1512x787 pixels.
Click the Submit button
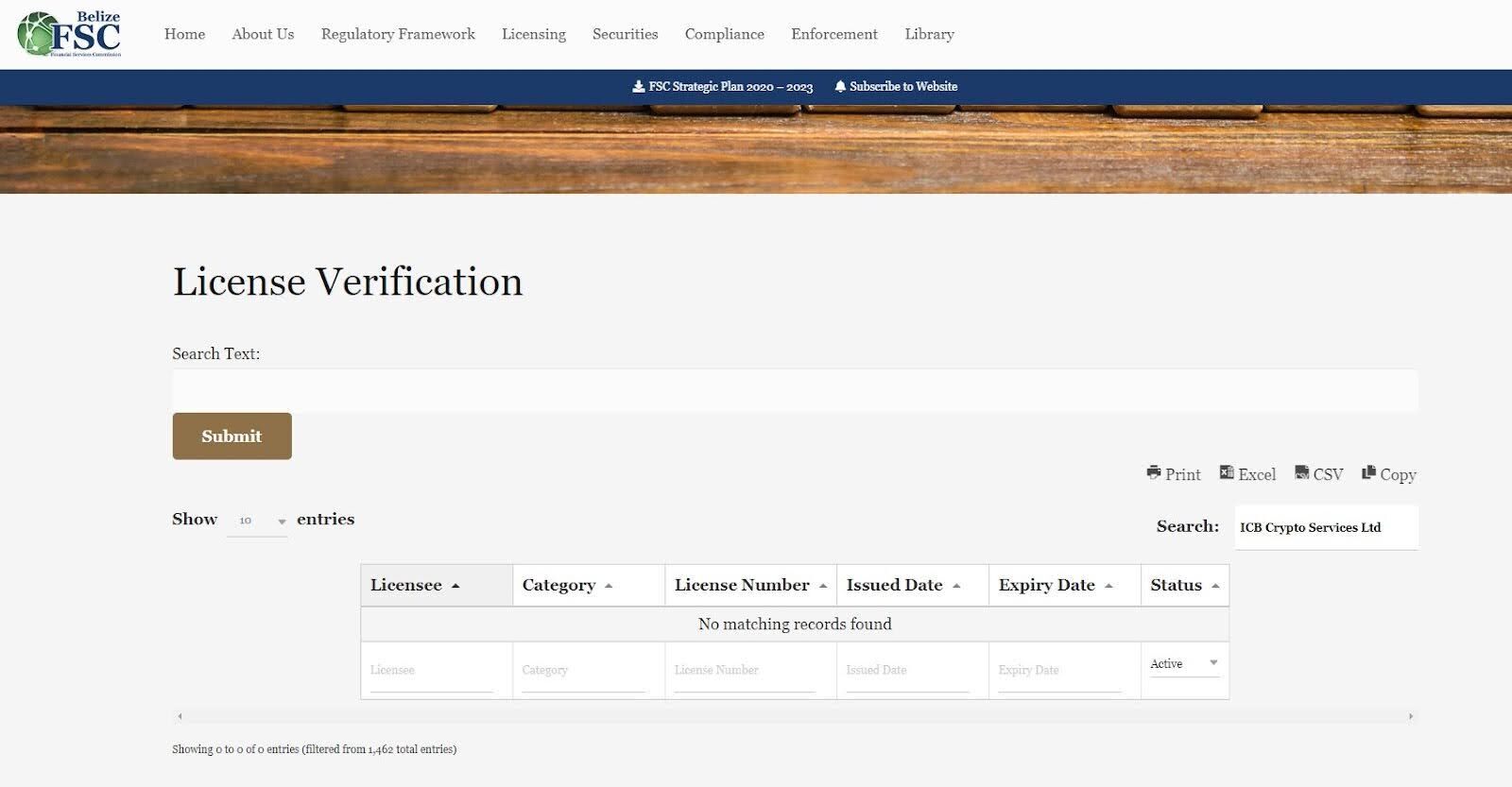(x=232, y=436)
